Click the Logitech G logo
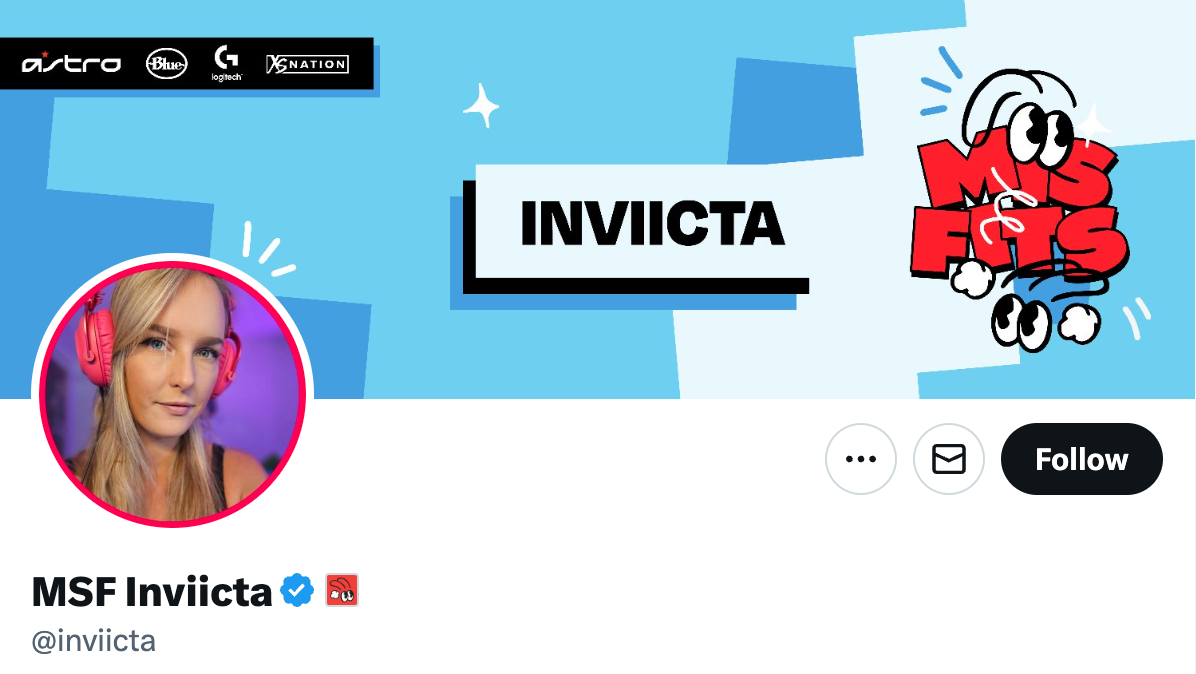 pyautogui.click(x=227, y=63)
